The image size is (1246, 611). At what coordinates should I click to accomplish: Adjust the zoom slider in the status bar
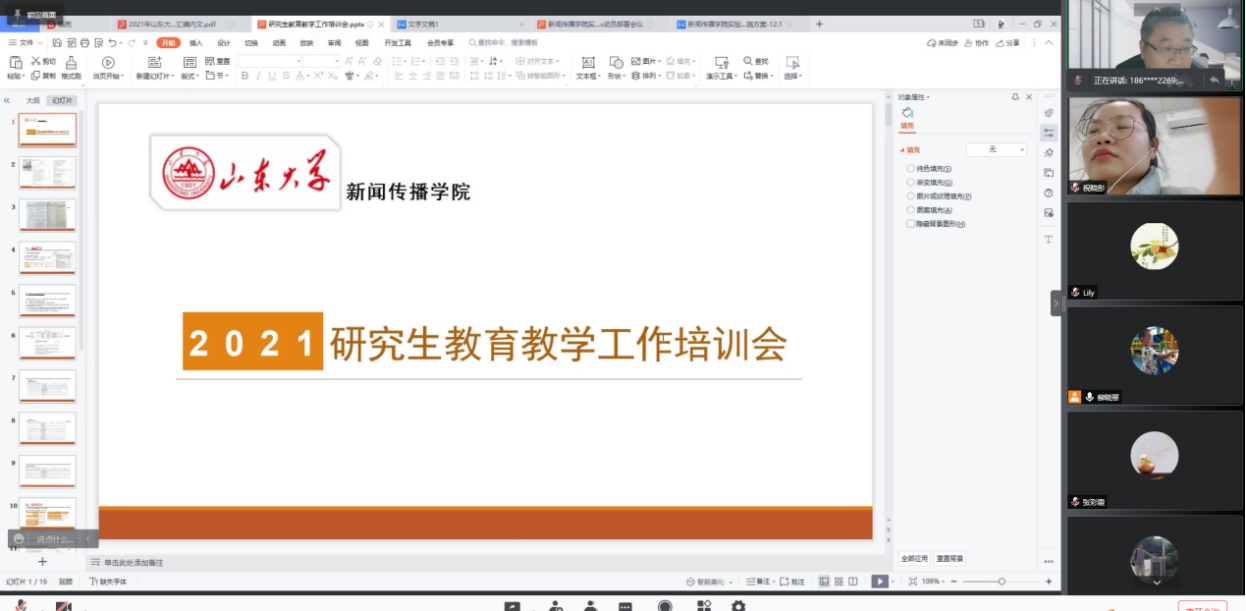[x=1001, y=581]
